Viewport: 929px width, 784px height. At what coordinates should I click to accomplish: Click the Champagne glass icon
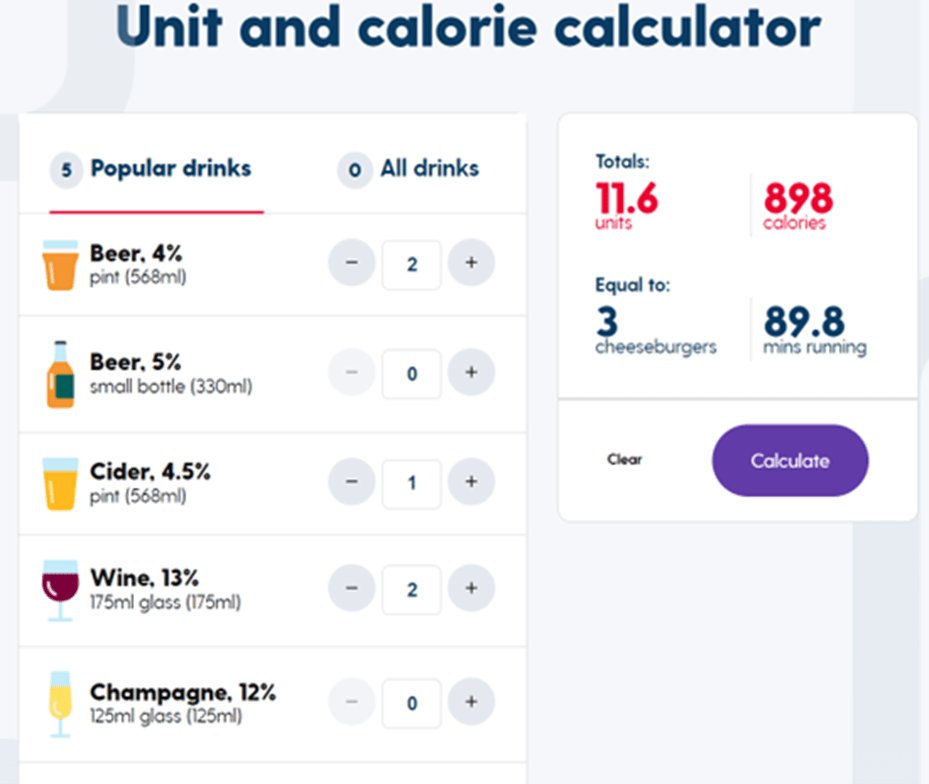tap(60, 704)
